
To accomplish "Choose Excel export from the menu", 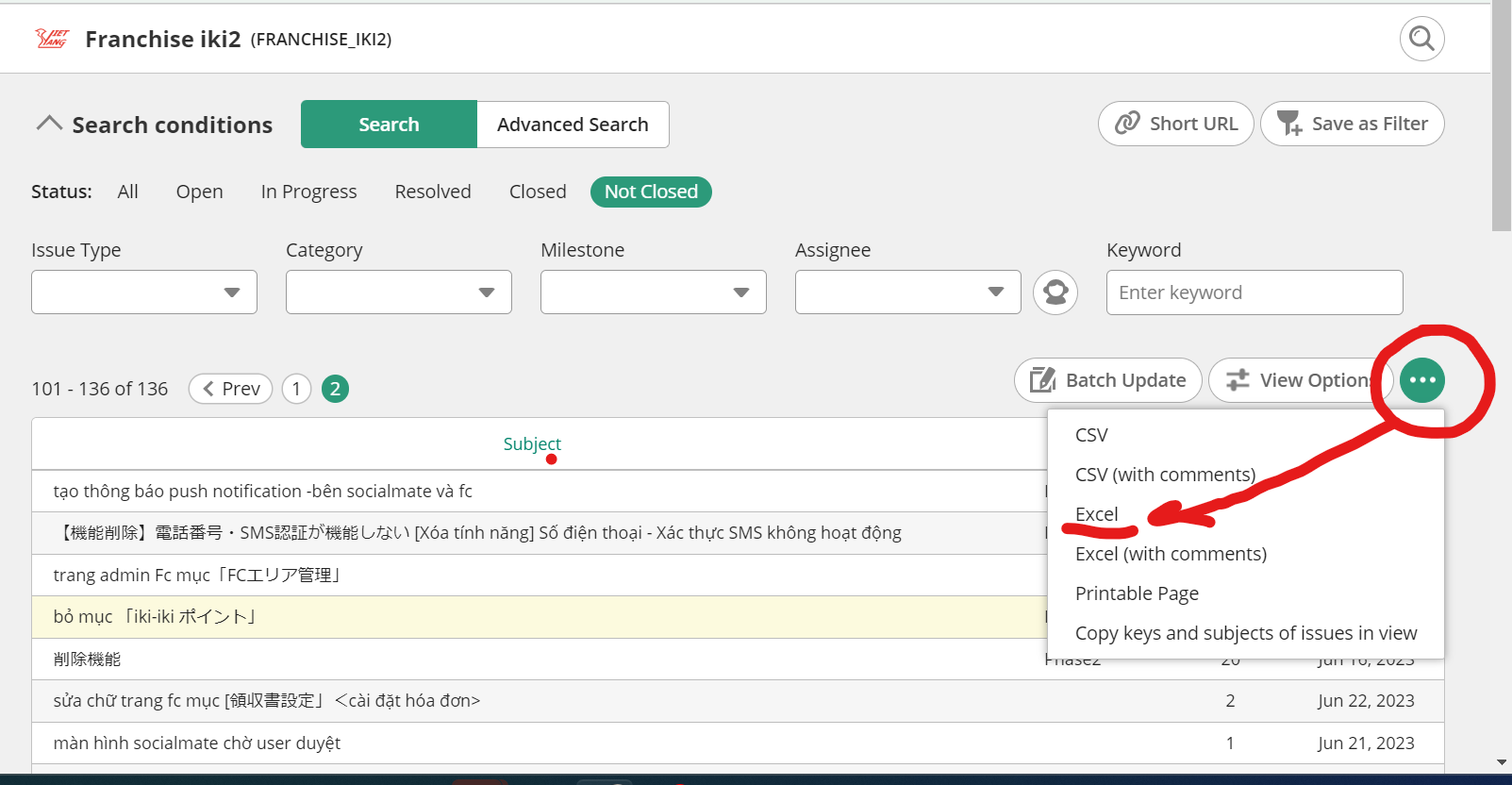I will click(x=1097, y=514).
